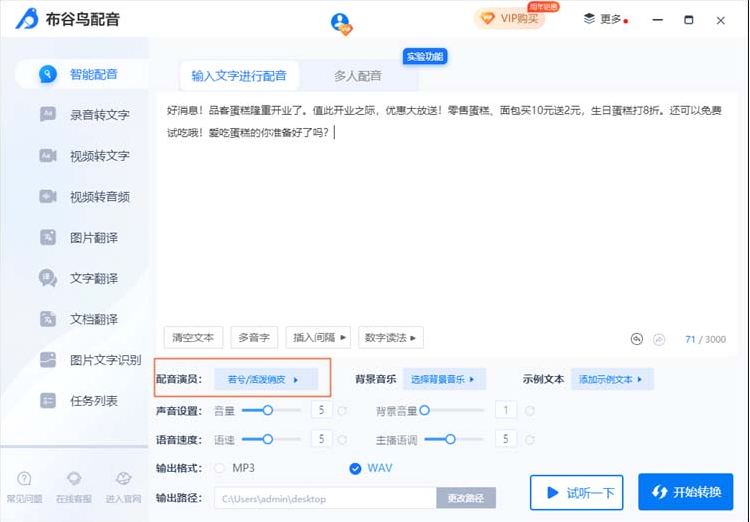The image size is (750, 522).
Task: Click the 多音字 polyphone button
Action: click(x=254, y=338)
